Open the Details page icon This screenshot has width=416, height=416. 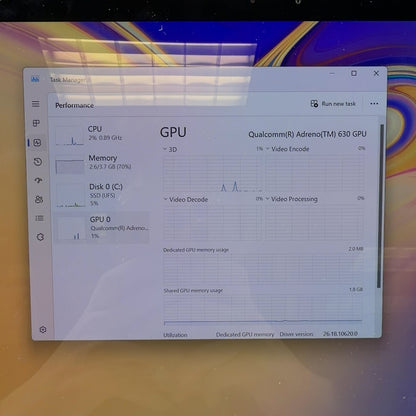pyautogui.click(x=40, y=218)
